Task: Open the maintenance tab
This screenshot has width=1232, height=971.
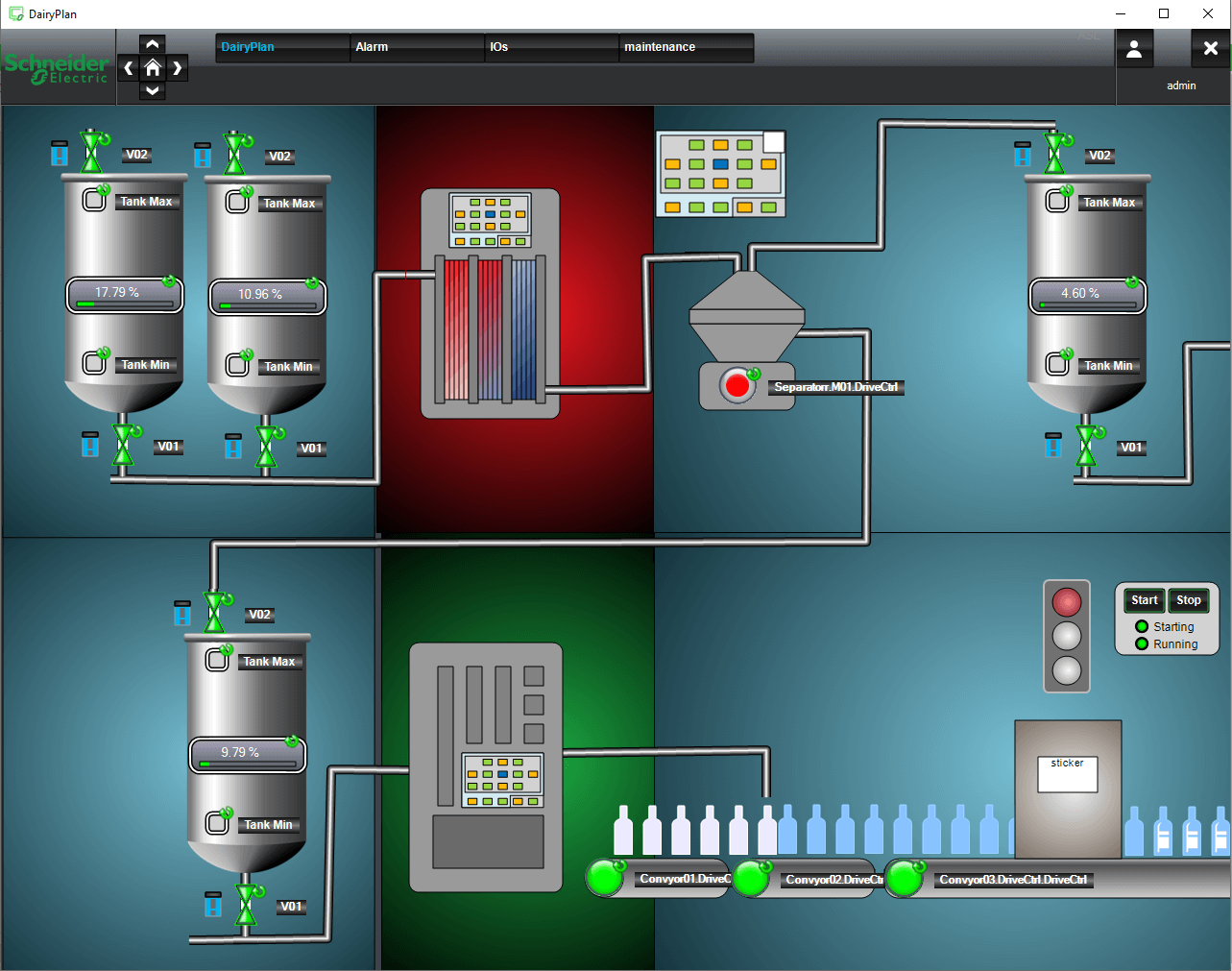Action: point(686,46)
